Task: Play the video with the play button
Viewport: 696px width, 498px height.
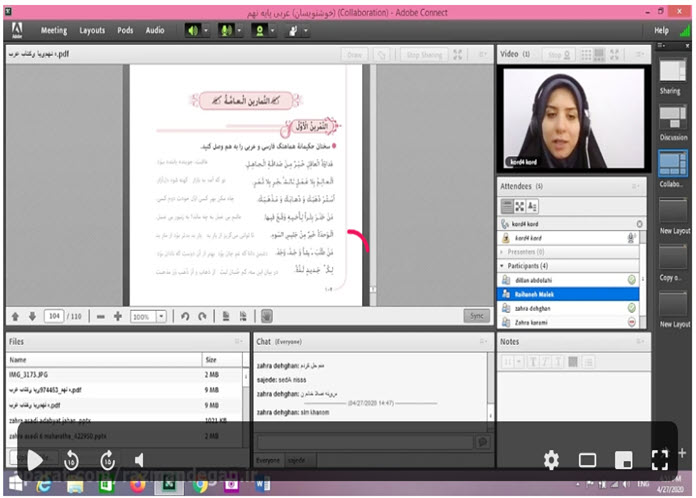Action: pos(35,460)
